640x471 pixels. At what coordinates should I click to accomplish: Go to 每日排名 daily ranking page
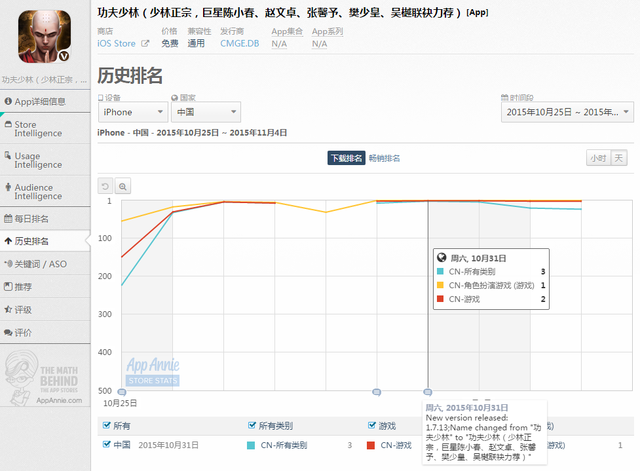tap(45, 219)
